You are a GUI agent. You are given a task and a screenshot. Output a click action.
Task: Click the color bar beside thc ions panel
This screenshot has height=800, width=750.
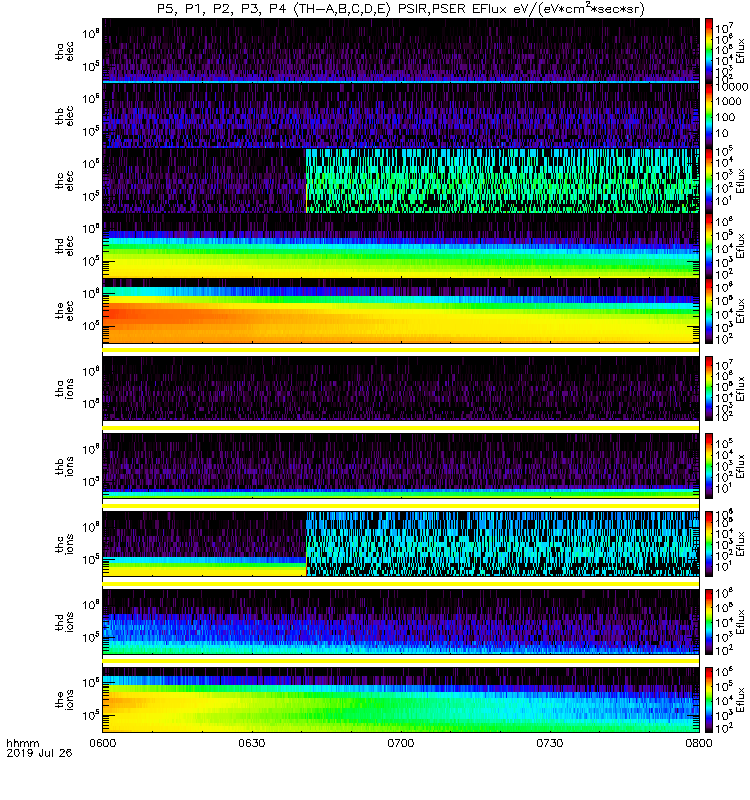[709, 544]
